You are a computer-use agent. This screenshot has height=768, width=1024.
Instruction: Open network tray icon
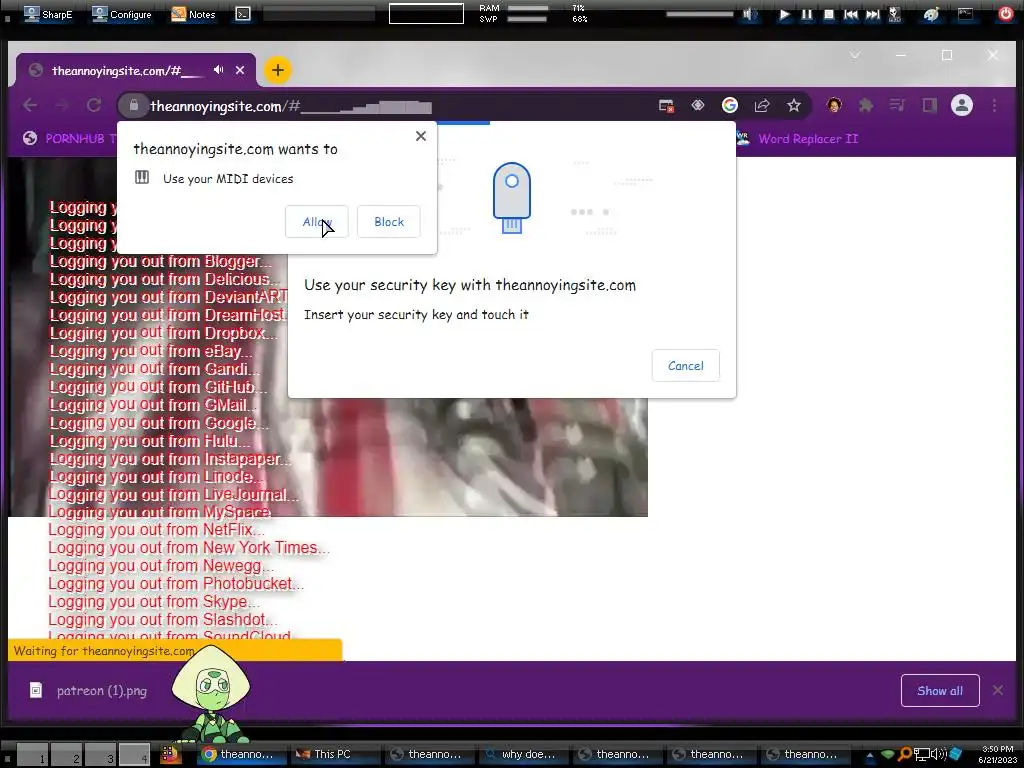tap(921, 754)
